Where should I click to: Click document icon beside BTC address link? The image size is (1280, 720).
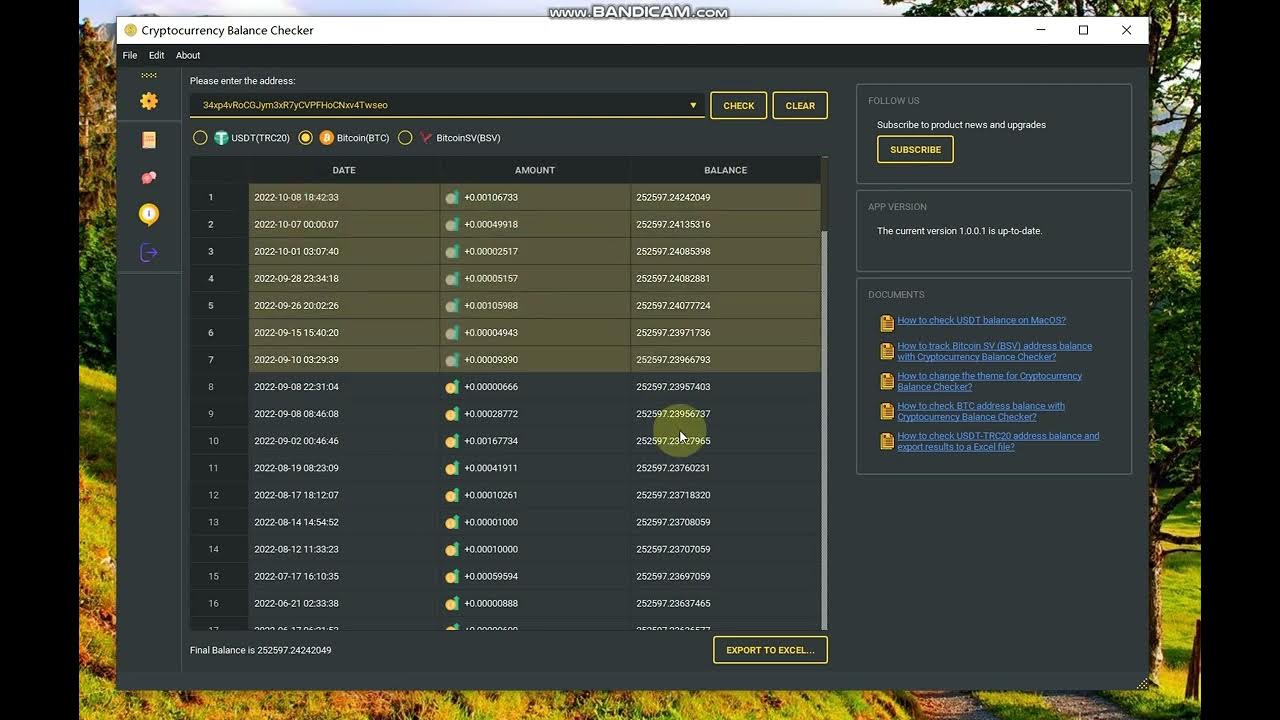pyautogui.click(x=886, y=411)
